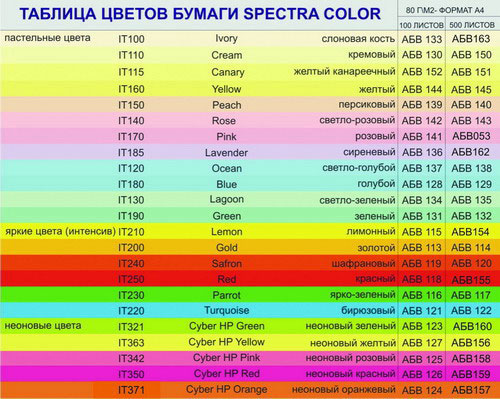Click the color name 'Gold'

click(227, 248)
